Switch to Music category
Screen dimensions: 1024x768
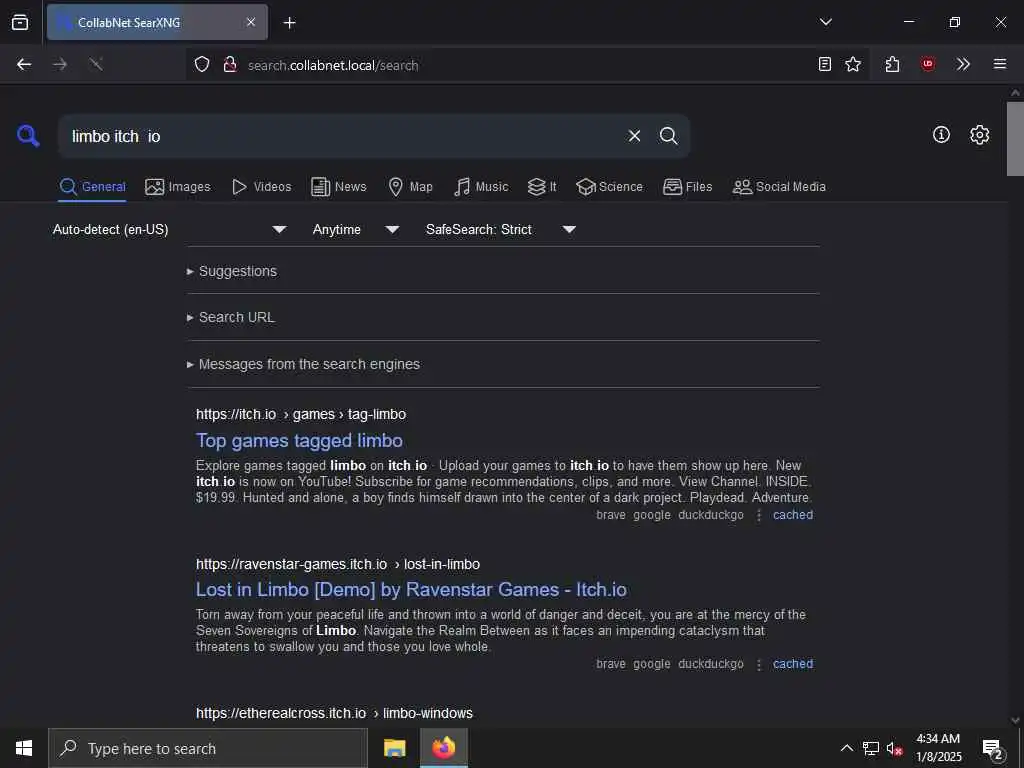point(481,187)
